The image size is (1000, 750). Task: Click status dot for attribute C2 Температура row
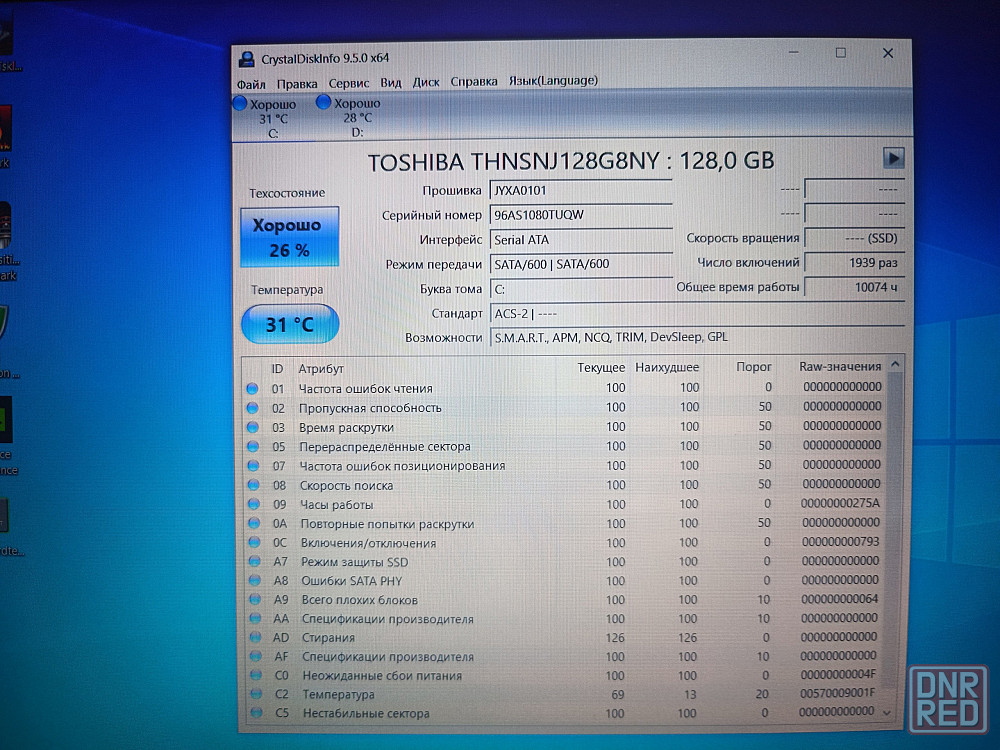pos(256,694)
